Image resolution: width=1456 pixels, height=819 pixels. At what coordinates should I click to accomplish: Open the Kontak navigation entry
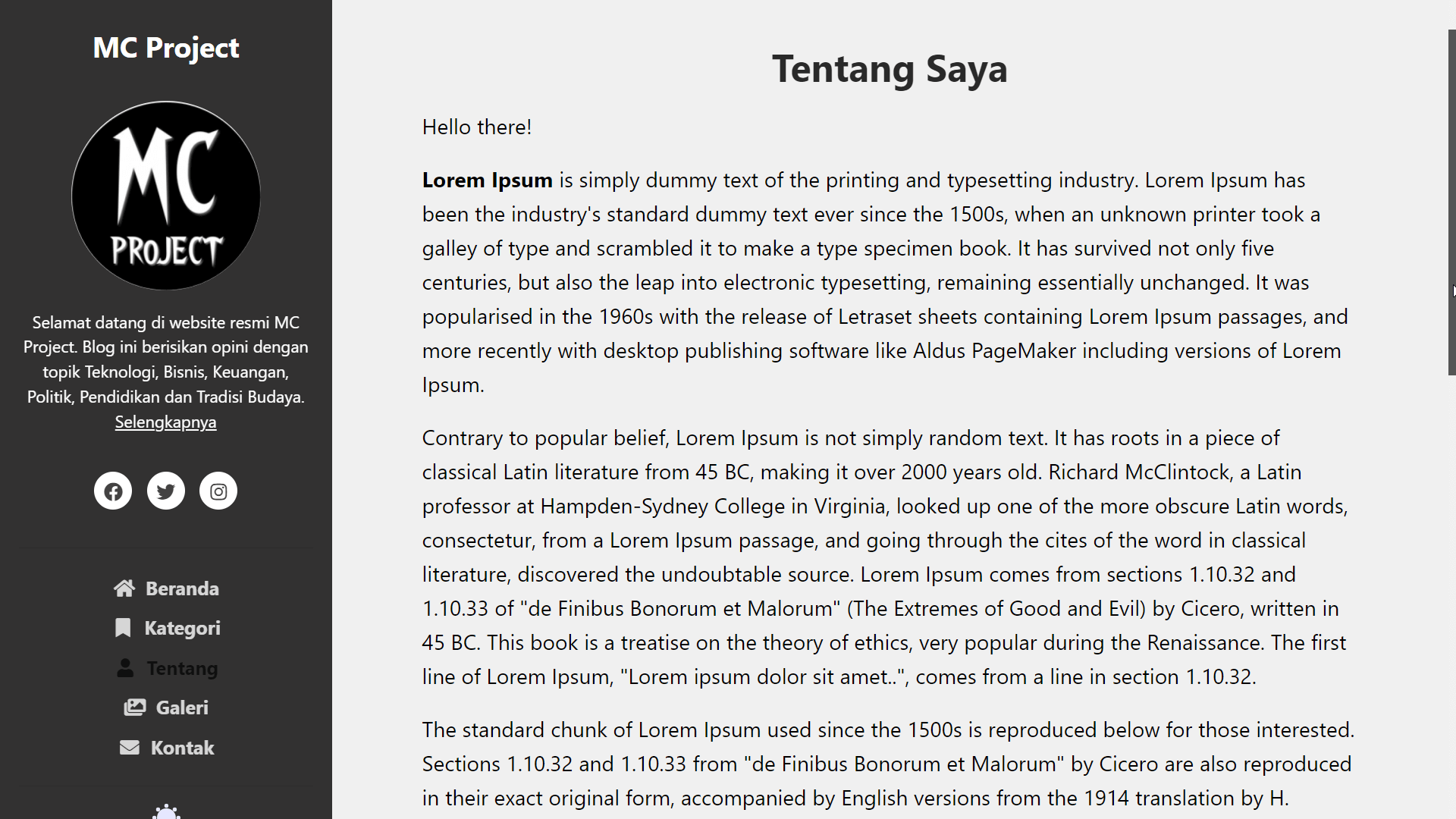[x=182, y=747]
